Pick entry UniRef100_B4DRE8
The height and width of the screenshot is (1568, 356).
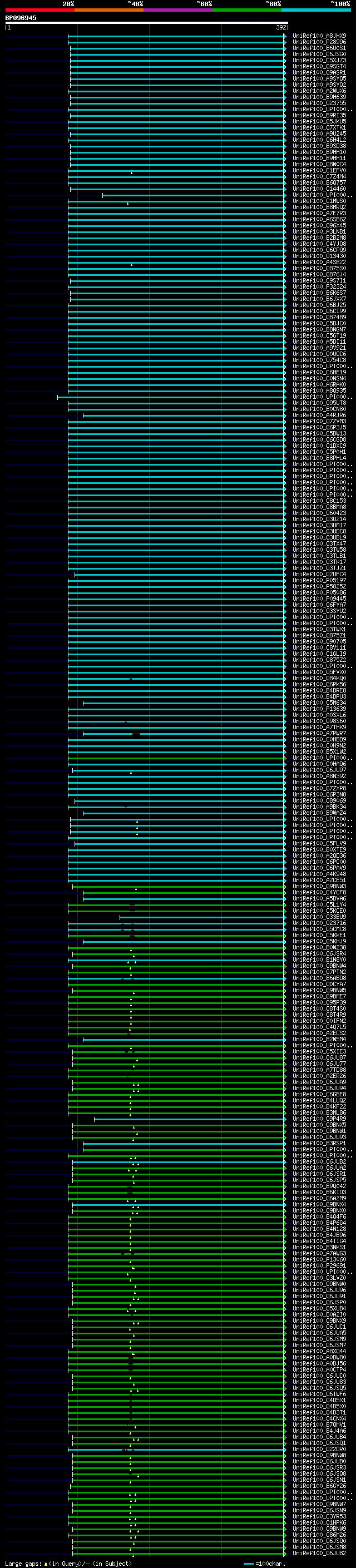pos(319,690)
